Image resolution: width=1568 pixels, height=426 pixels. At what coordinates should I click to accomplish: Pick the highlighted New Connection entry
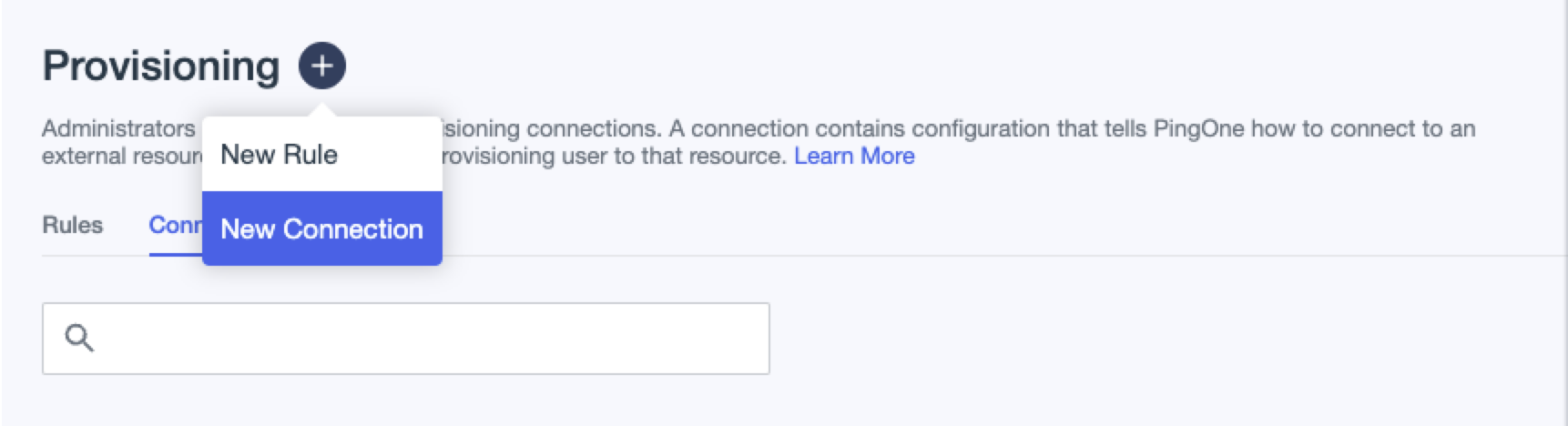pos(321,228)
